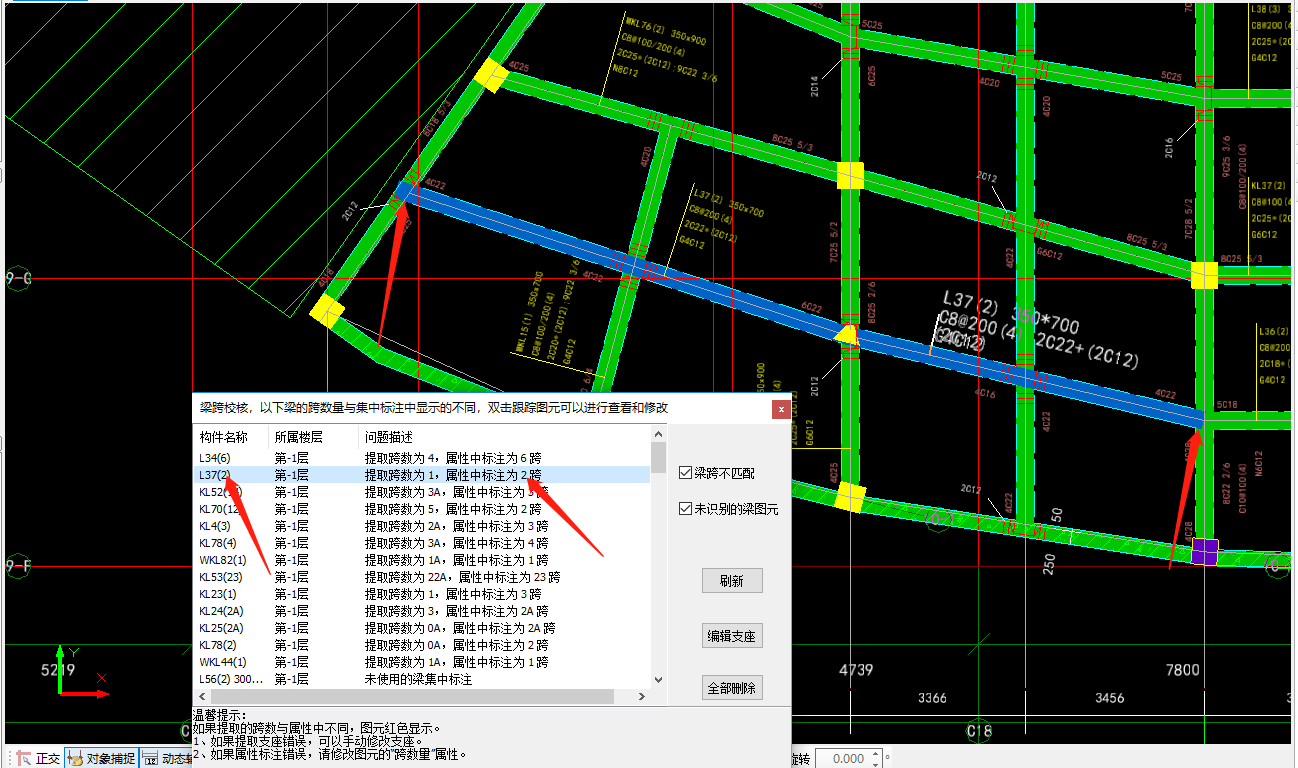Click the 刷新 button
The height and width of the screenshot is (768, 1298).
[732, 581]
